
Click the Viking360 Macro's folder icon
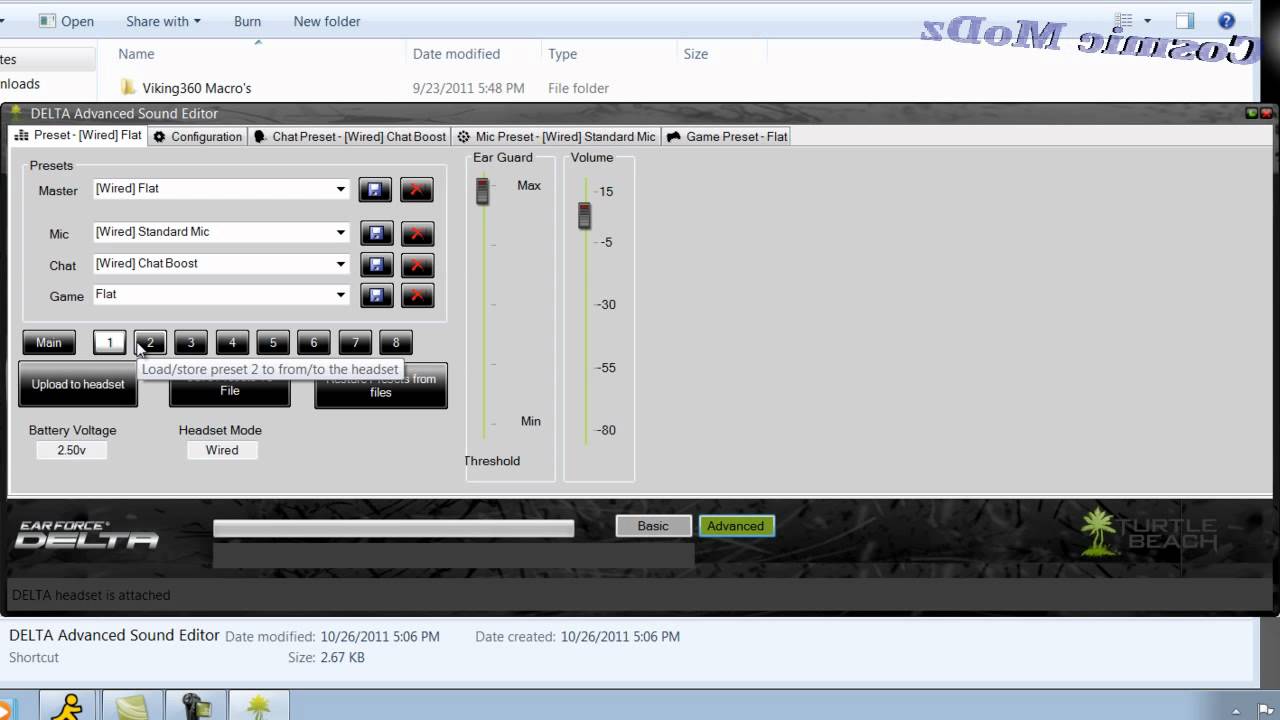click(128, 88)
